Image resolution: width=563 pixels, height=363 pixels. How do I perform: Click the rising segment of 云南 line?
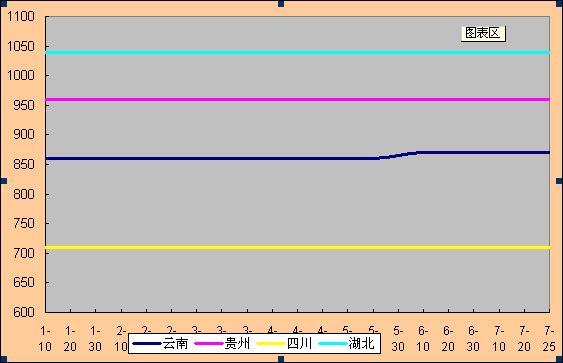[x=399, y=155]
